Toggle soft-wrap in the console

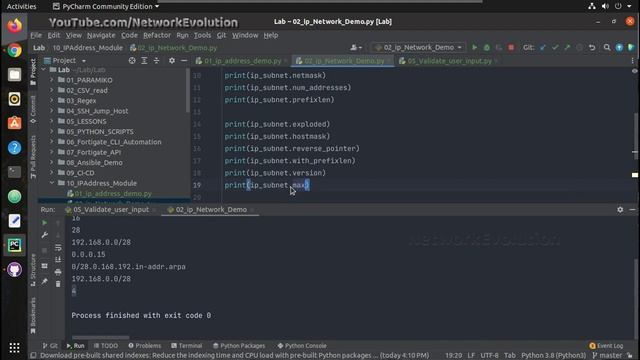(x=58, y=248)
